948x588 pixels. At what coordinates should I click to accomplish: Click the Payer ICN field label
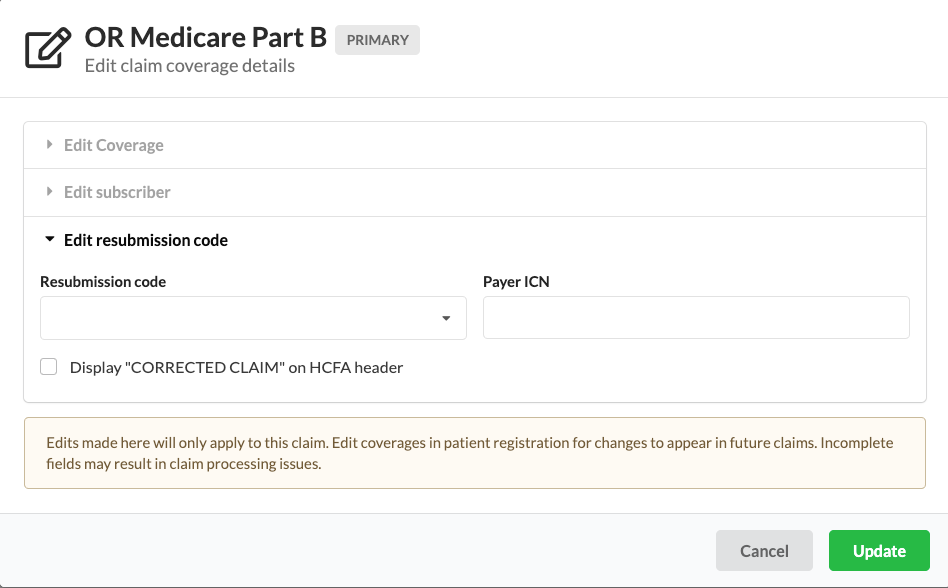pos(516,282)
